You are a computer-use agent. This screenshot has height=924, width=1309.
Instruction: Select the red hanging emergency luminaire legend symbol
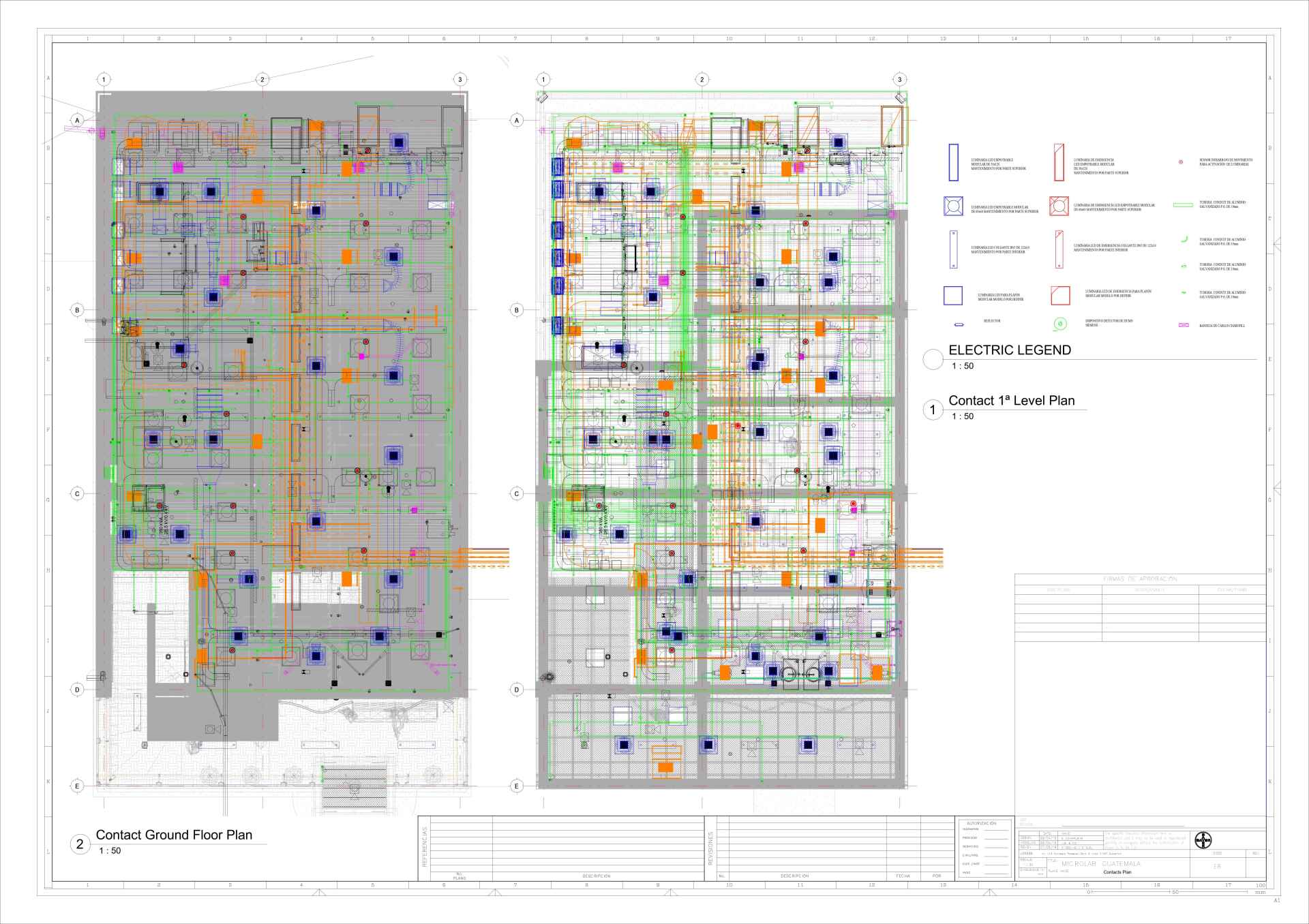(x=1059, y=249)
